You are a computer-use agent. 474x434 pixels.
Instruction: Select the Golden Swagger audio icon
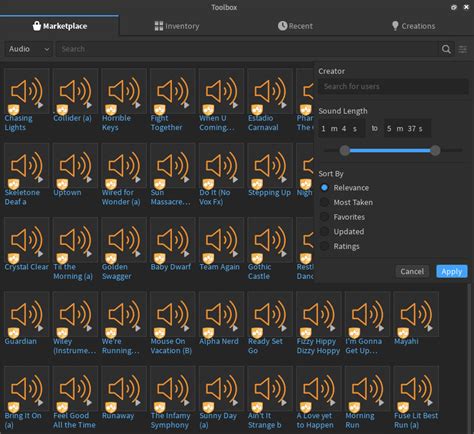(x=124, y=239)
